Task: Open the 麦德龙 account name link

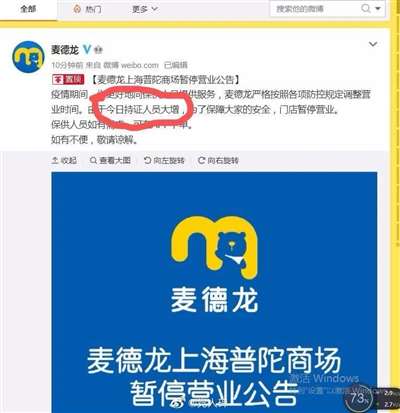Action: click(x=65, y=50)
